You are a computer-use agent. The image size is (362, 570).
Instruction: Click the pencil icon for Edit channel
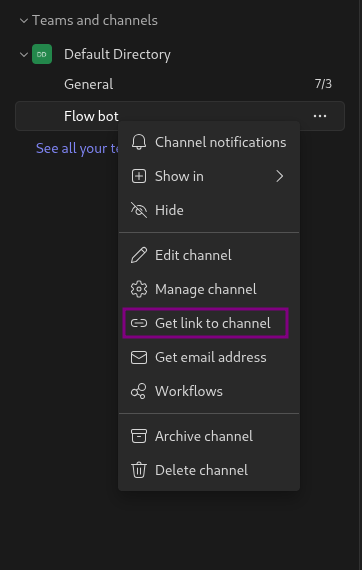[139, 255]
